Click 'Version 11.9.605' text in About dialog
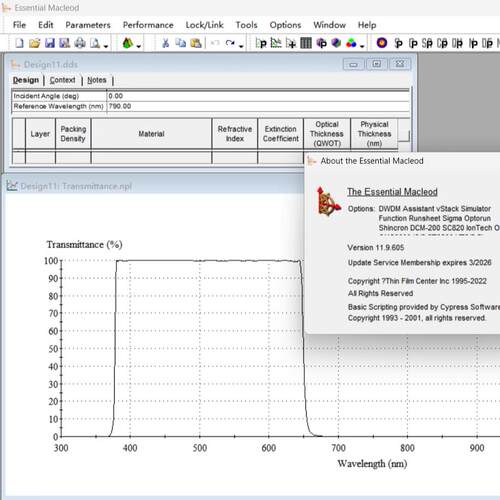The image size is (500, 500). coord(376,248)
